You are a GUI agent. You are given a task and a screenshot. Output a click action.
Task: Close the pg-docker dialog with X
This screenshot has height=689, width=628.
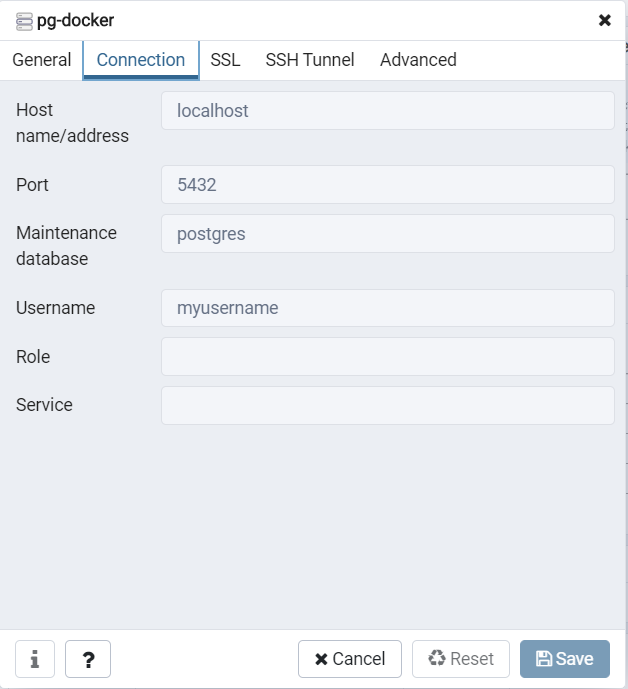[605, 20]
